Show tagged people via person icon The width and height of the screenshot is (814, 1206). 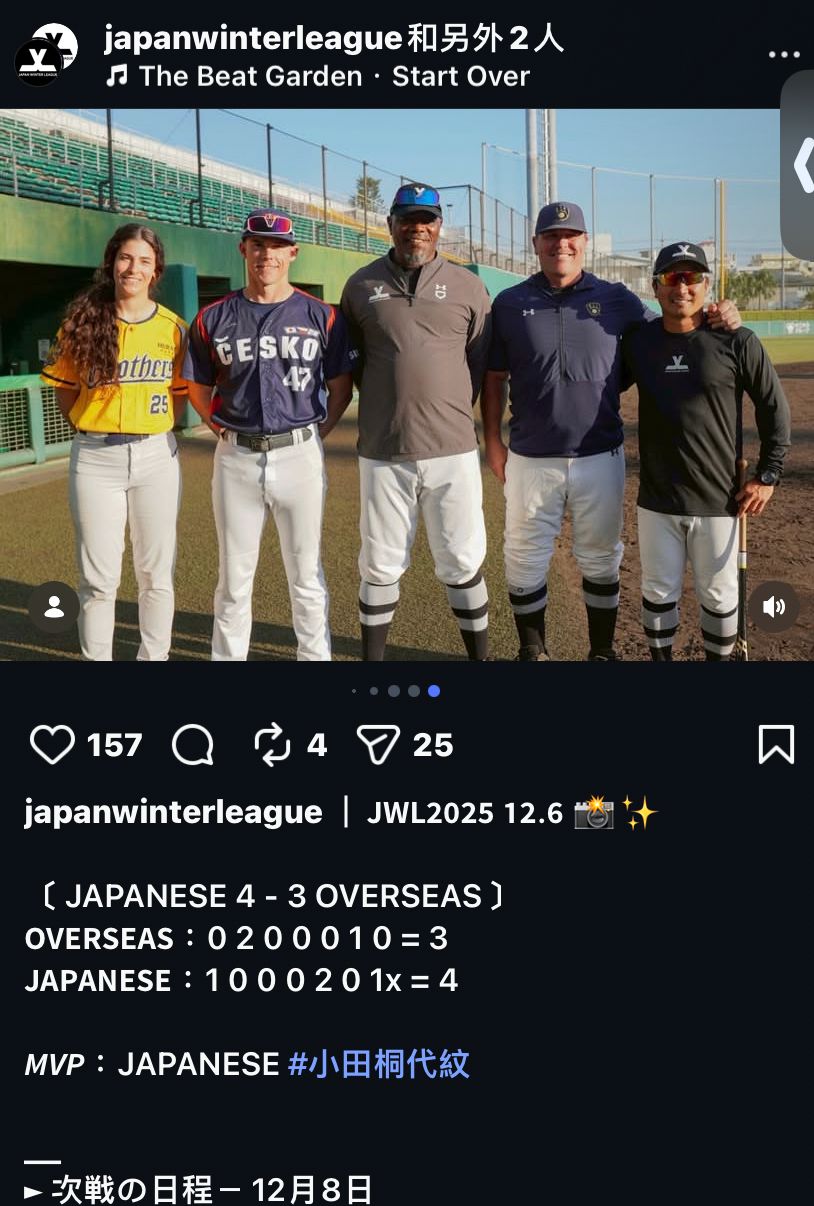click(54, 607)
